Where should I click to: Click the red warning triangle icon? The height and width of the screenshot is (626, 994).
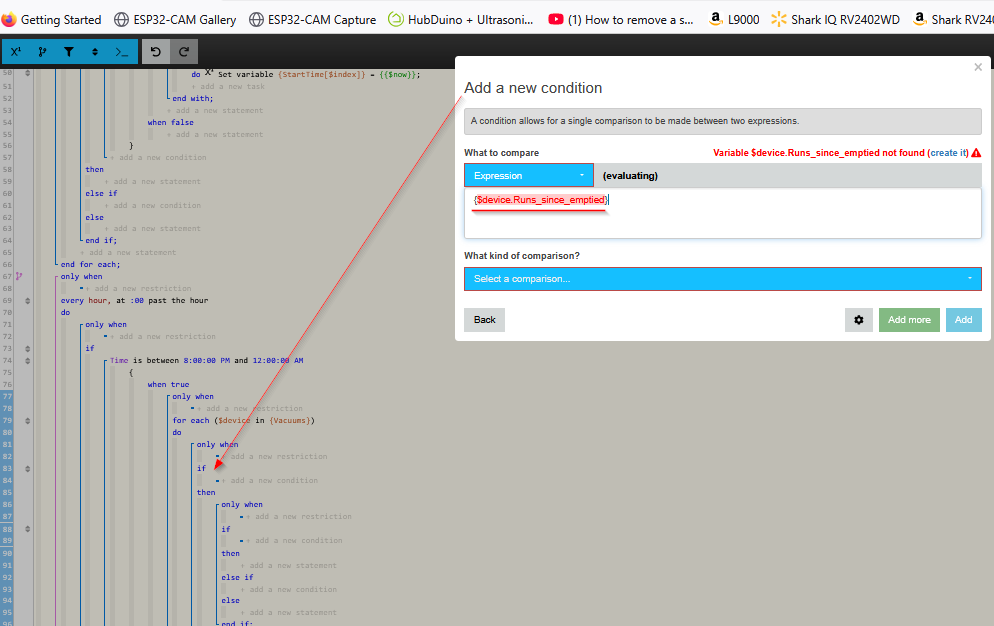[x=976, y=153]
